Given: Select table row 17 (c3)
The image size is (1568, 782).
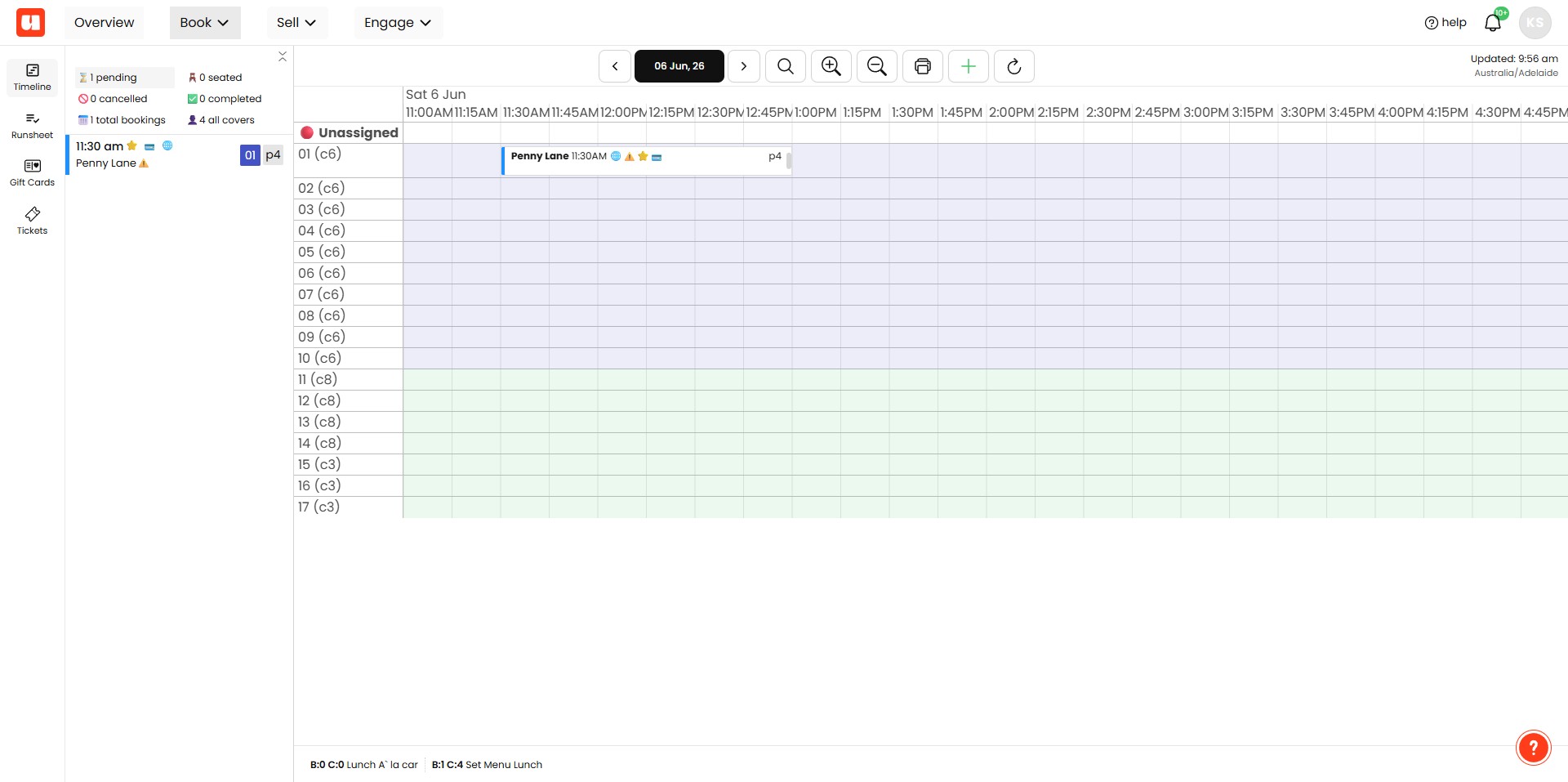Looking at the screenshot, I should [349, 507].
